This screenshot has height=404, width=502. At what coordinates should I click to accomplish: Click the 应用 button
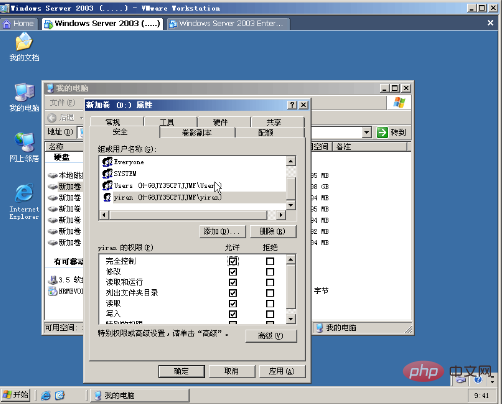click(282, 371)
